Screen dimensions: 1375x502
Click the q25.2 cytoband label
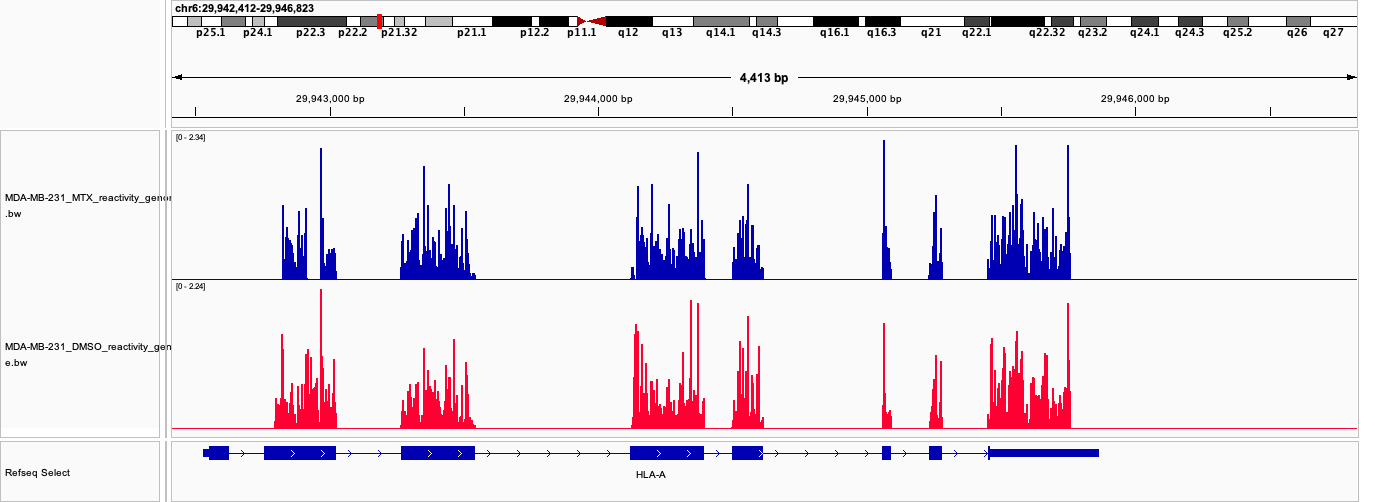1237,33
